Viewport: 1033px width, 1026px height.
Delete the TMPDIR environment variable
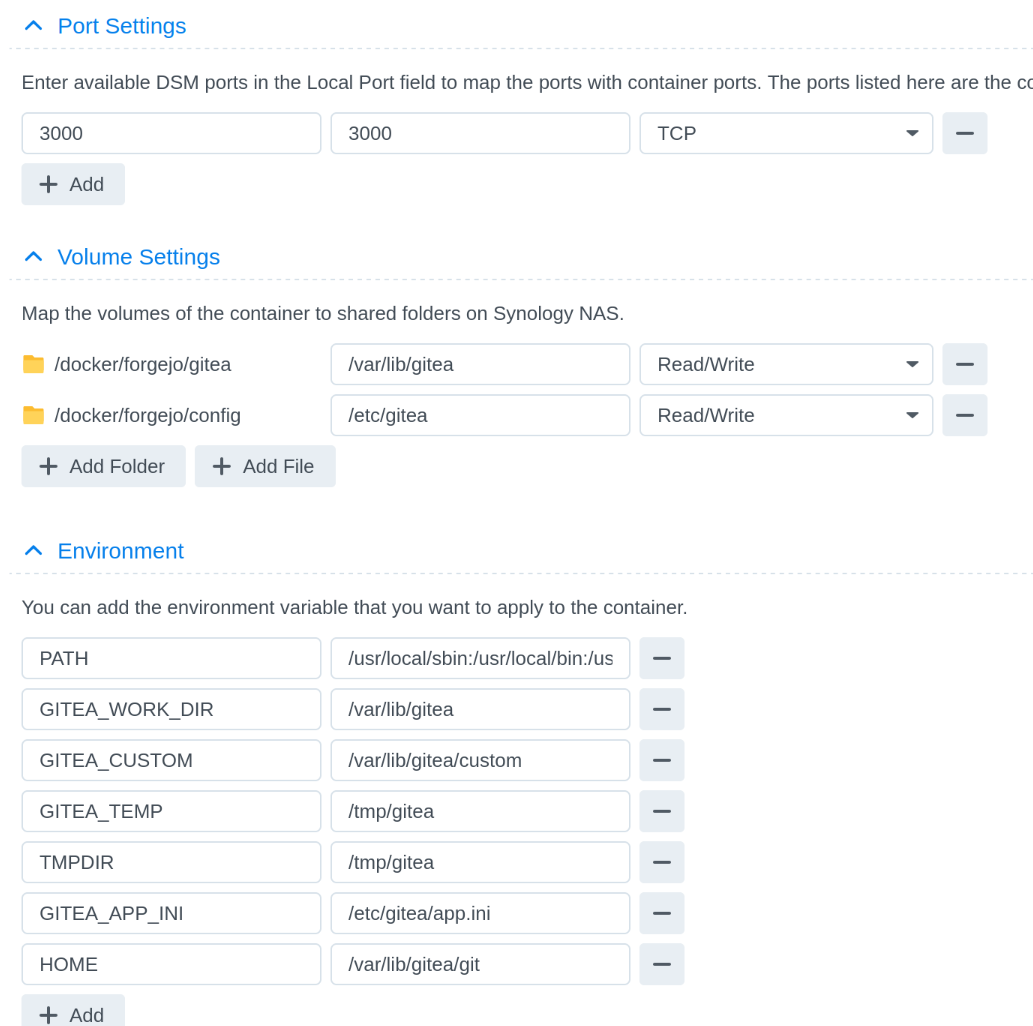[661, 862]
